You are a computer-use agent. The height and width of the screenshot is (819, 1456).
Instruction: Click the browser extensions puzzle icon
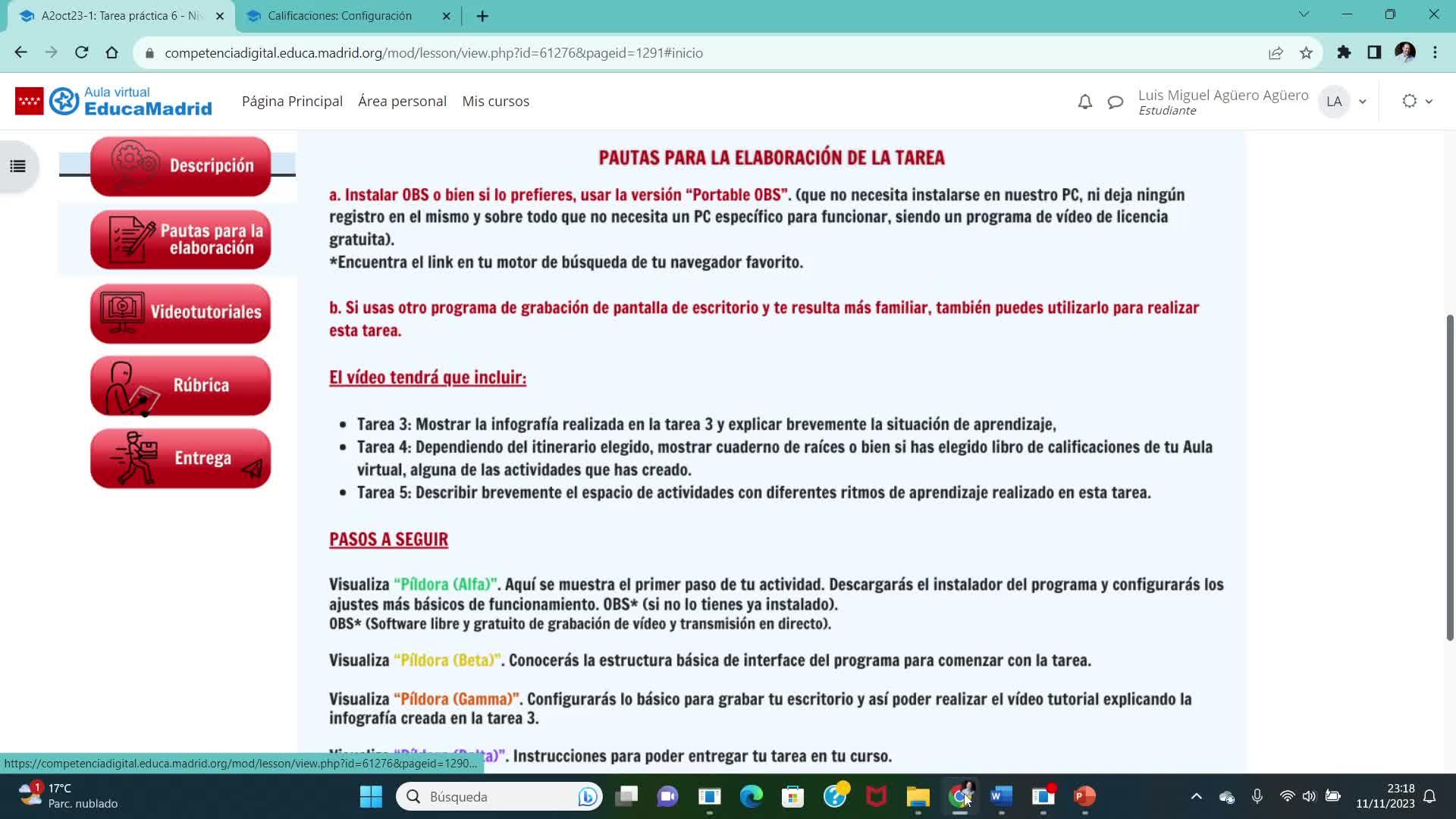(x=1344, y=53)
